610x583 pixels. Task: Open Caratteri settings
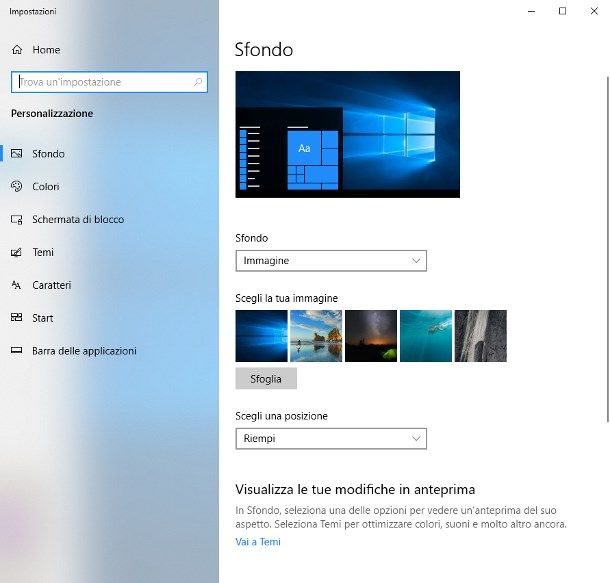pyautogui.click(x=109, y=285)
